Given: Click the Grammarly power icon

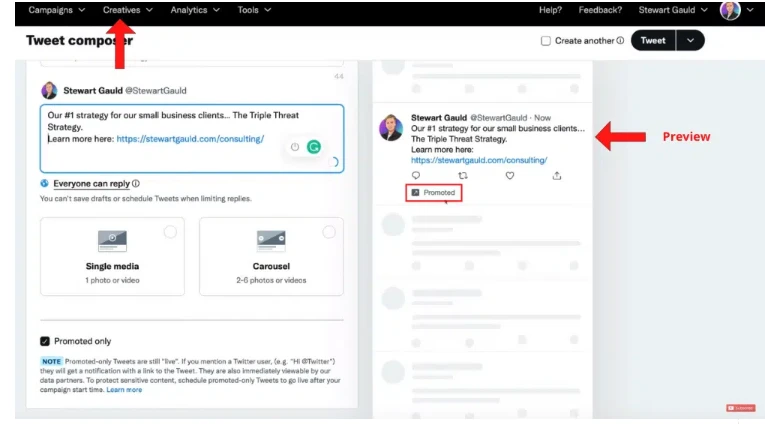Looking at the screenshot, I should tap(295, 147).
